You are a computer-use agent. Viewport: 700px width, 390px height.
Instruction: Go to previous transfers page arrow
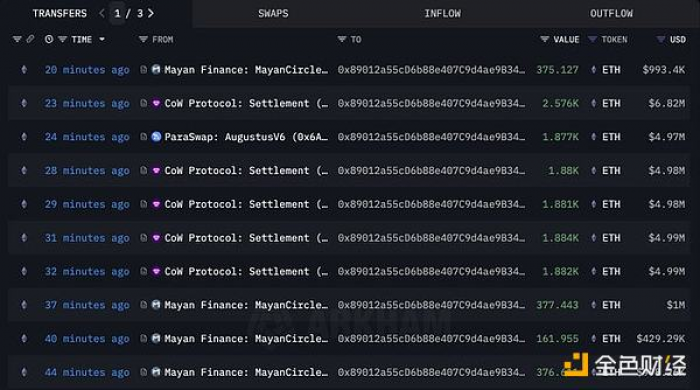pyautogui.click(x=102, y=13)
